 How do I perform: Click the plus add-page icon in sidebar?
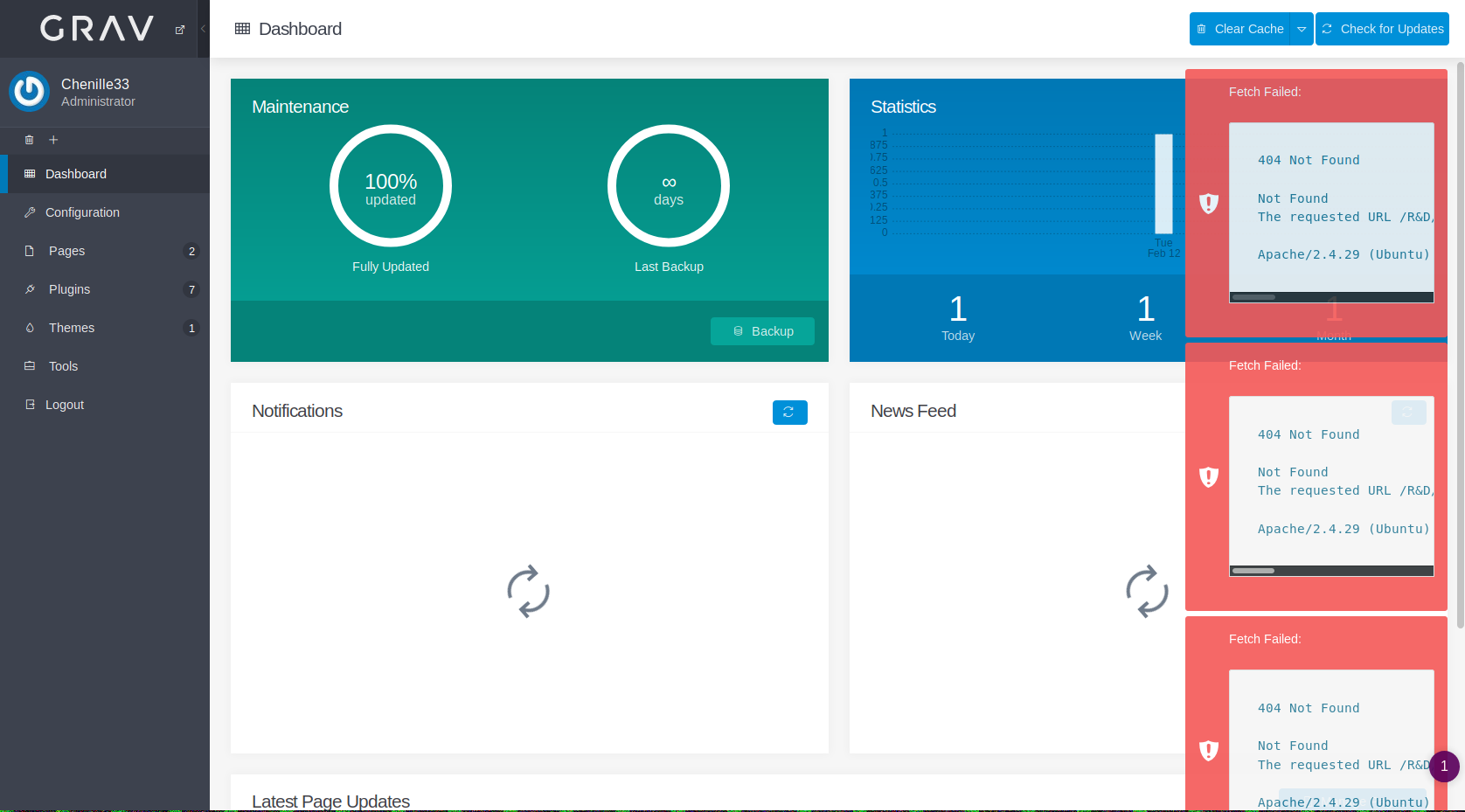[53, 140]
